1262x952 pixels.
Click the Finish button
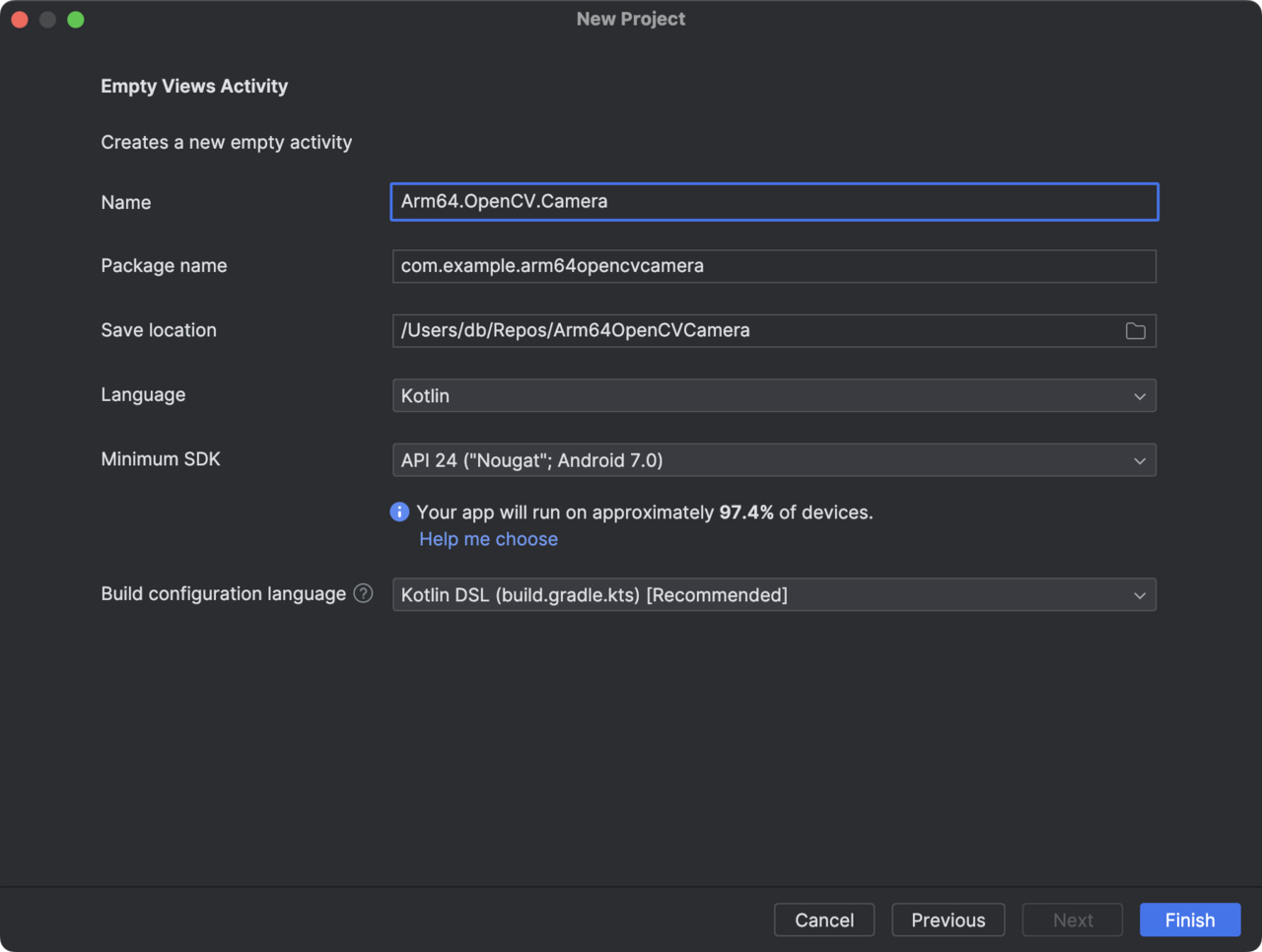(x=1189, y=919)
